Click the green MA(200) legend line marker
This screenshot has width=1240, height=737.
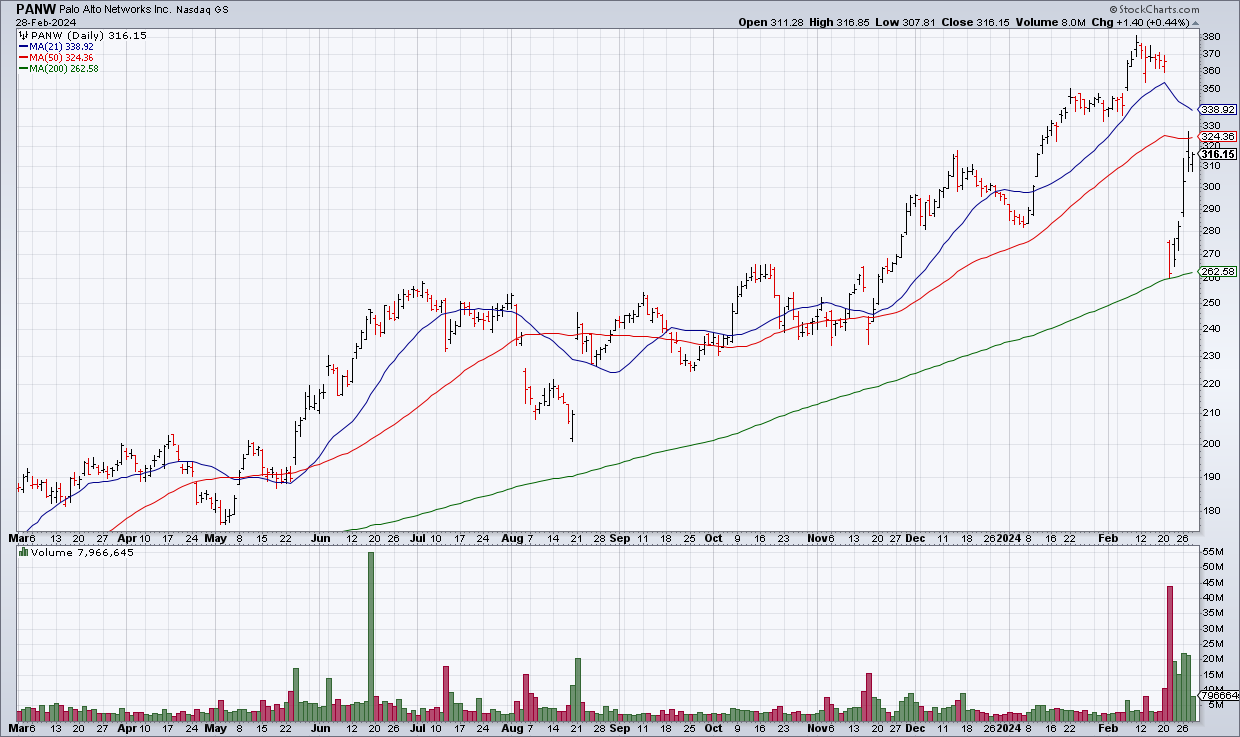tap(22, 69)
